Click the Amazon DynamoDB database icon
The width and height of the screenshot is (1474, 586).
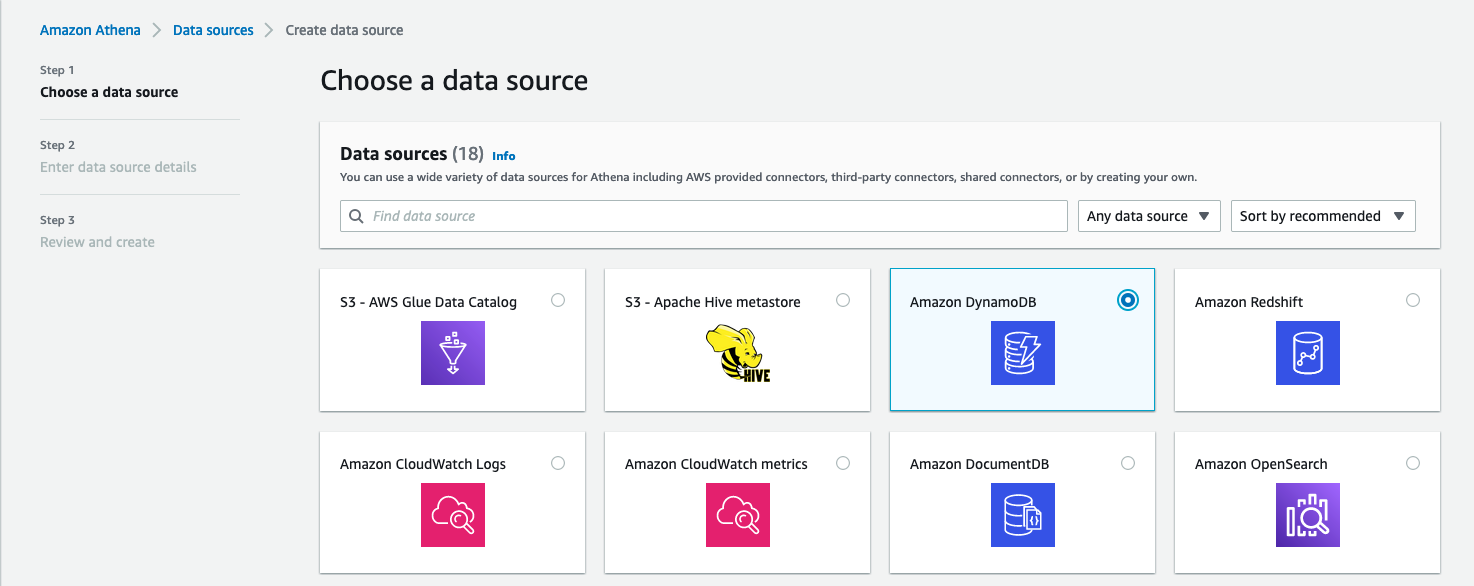pos(1022,352)
